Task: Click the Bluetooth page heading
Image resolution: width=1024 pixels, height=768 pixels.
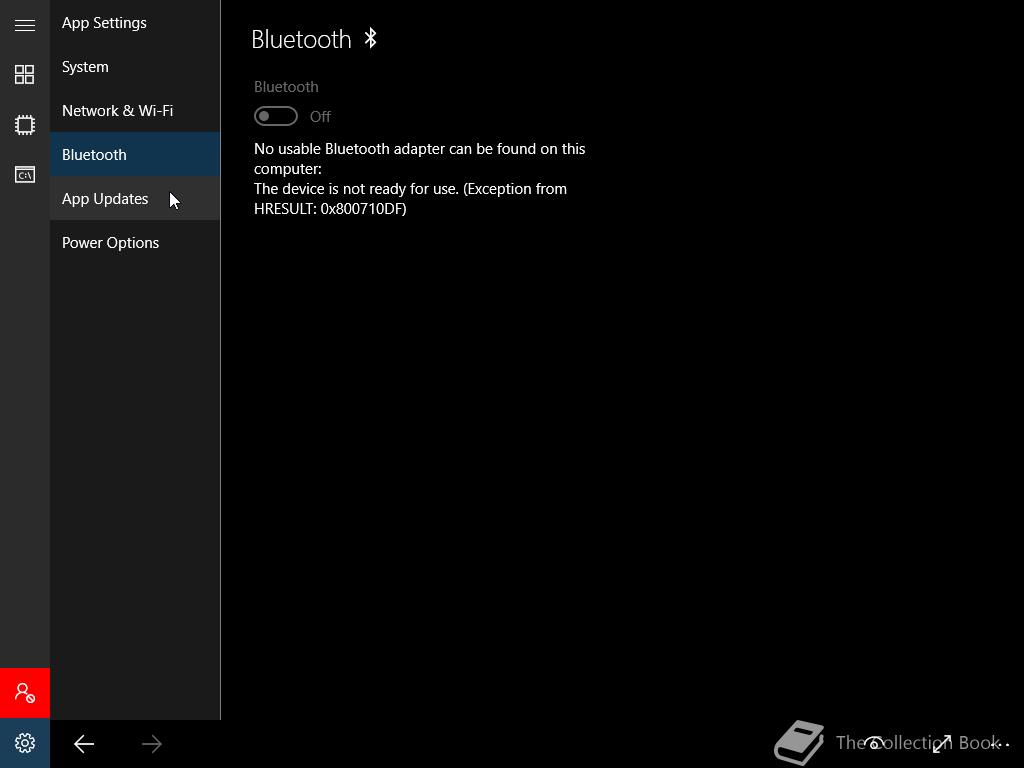Action: coord(301,39)
